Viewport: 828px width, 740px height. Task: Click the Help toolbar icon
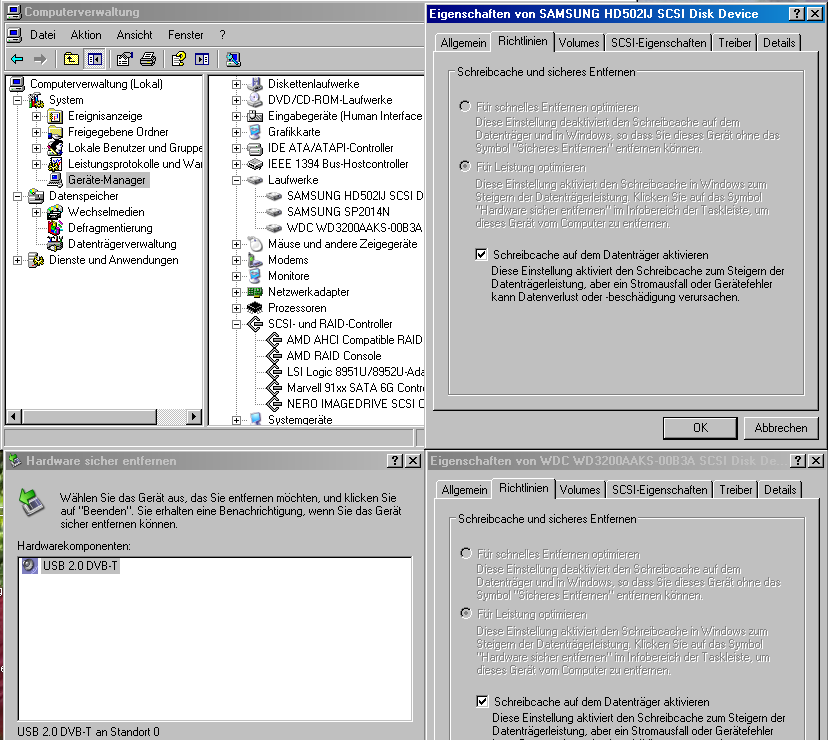178,59
